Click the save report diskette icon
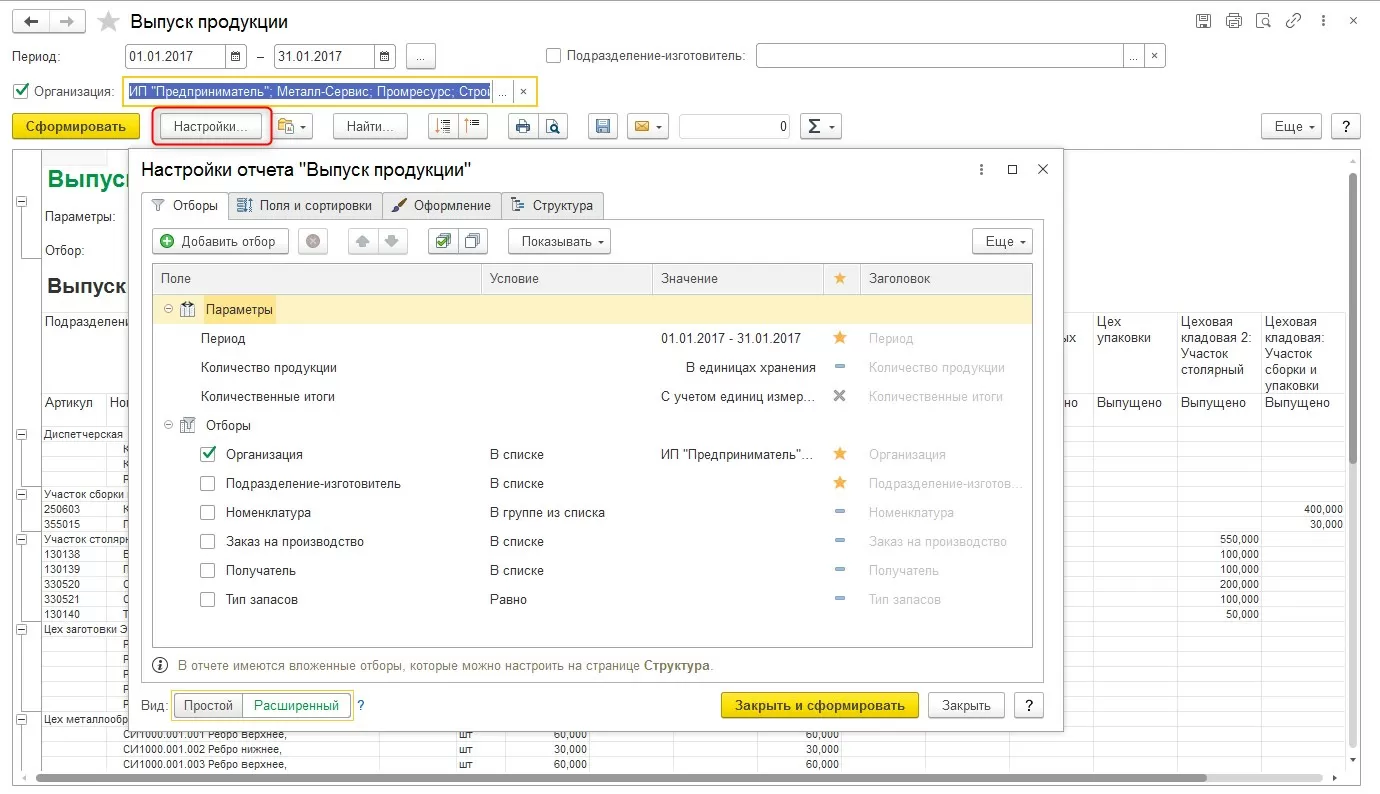 pos(603,127)
